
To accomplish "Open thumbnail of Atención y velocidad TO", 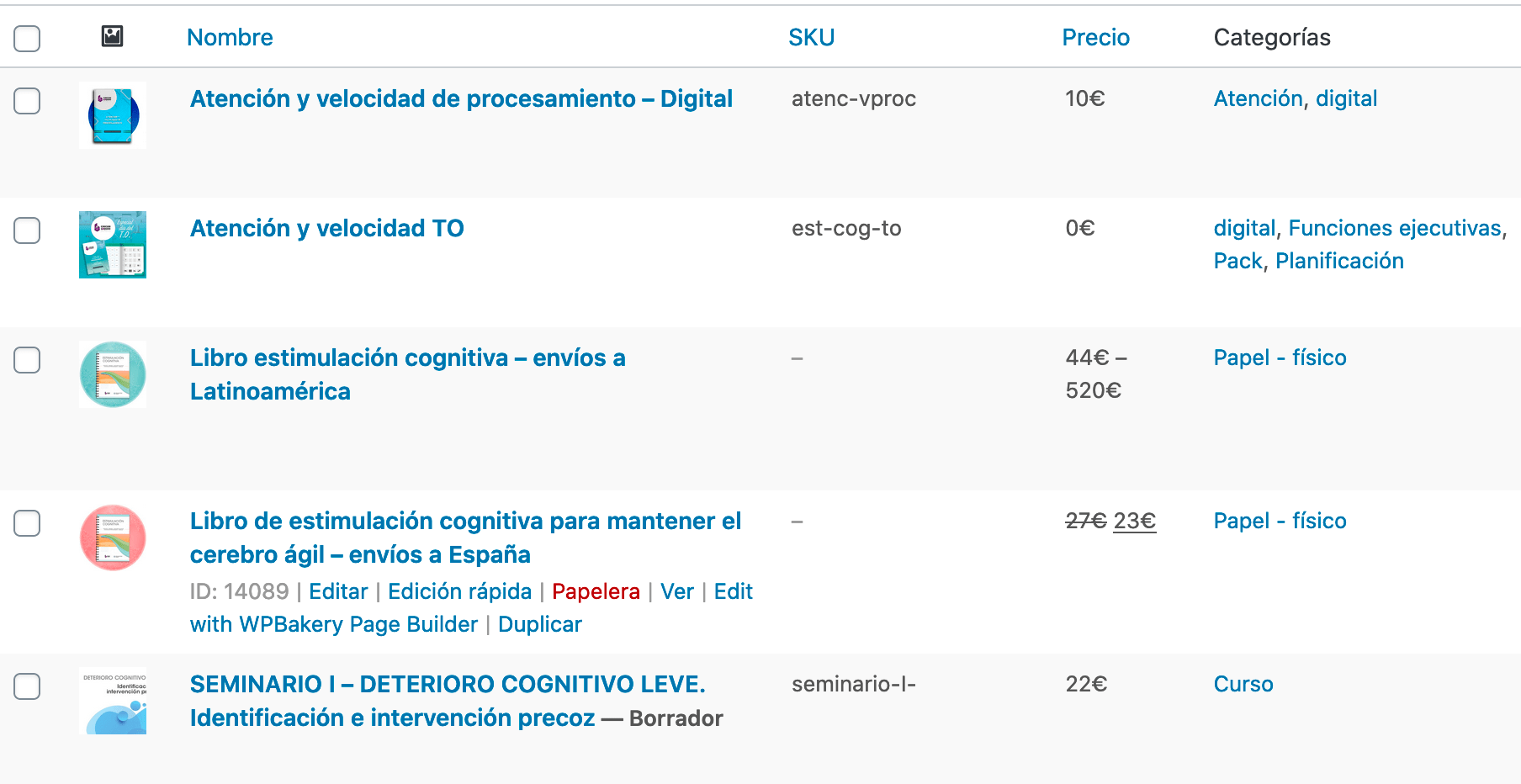I will (113, 245).
